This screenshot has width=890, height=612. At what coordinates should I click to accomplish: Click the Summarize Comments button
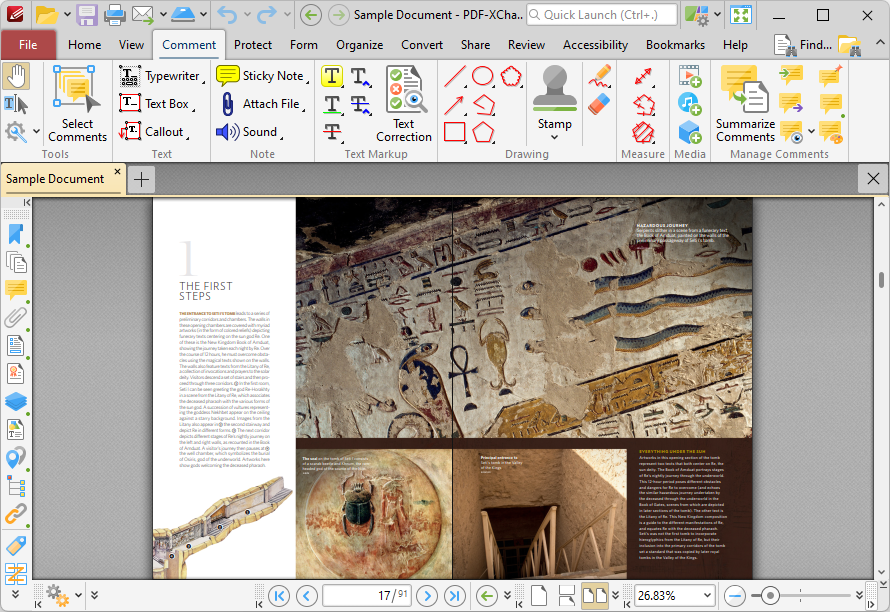pyautogui.click(x=745, y=103)
